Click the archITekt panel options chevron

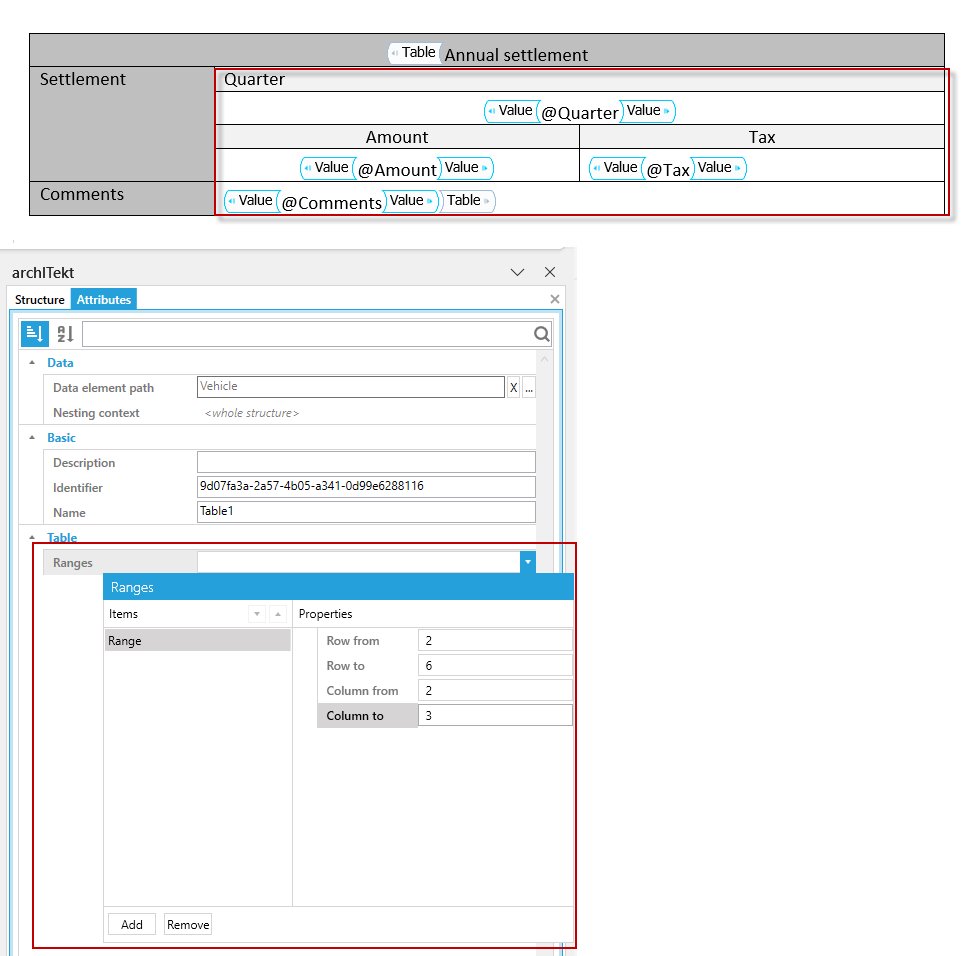518,272
